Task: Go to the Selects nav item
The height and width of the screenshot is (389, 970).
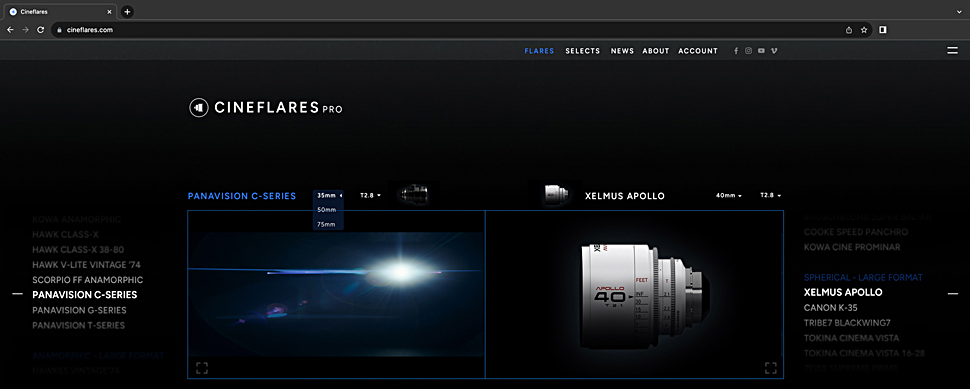Action: point(583,51)
